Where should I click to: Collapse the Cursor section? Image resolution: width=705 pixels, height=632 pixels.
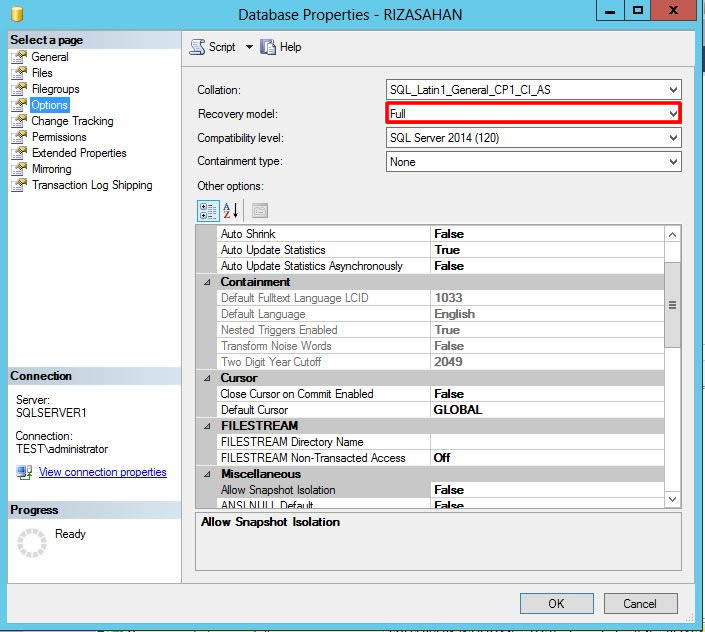click(207, 378)
